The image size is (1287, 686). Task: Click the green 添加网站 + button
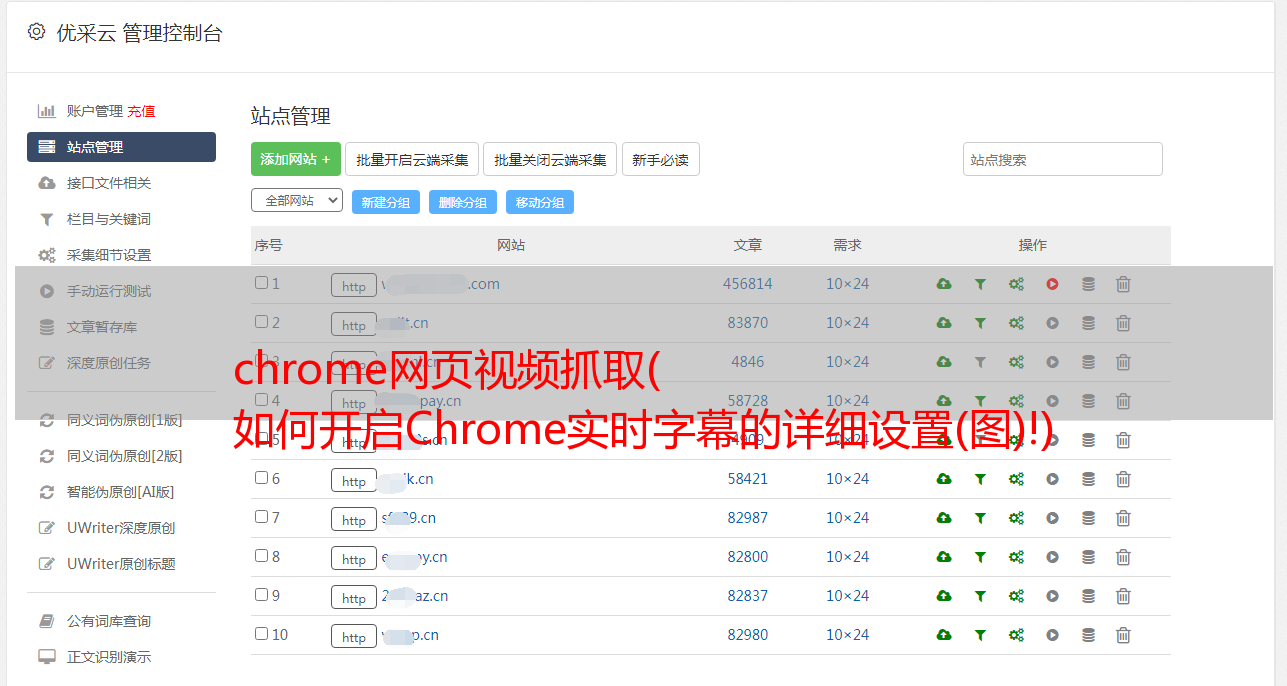pos(296,159)
